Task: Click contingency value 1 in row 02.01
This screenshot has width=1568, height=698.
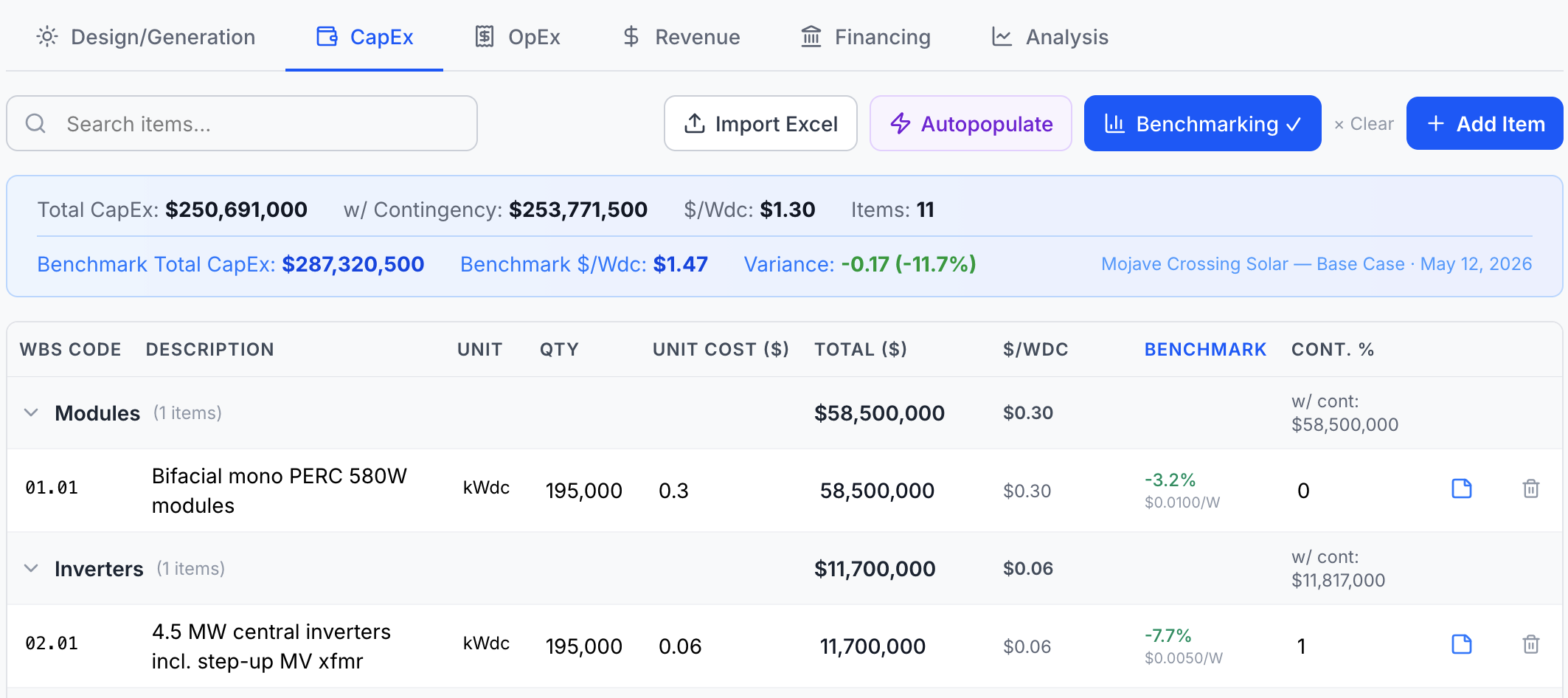Action: coord(1302,646)
